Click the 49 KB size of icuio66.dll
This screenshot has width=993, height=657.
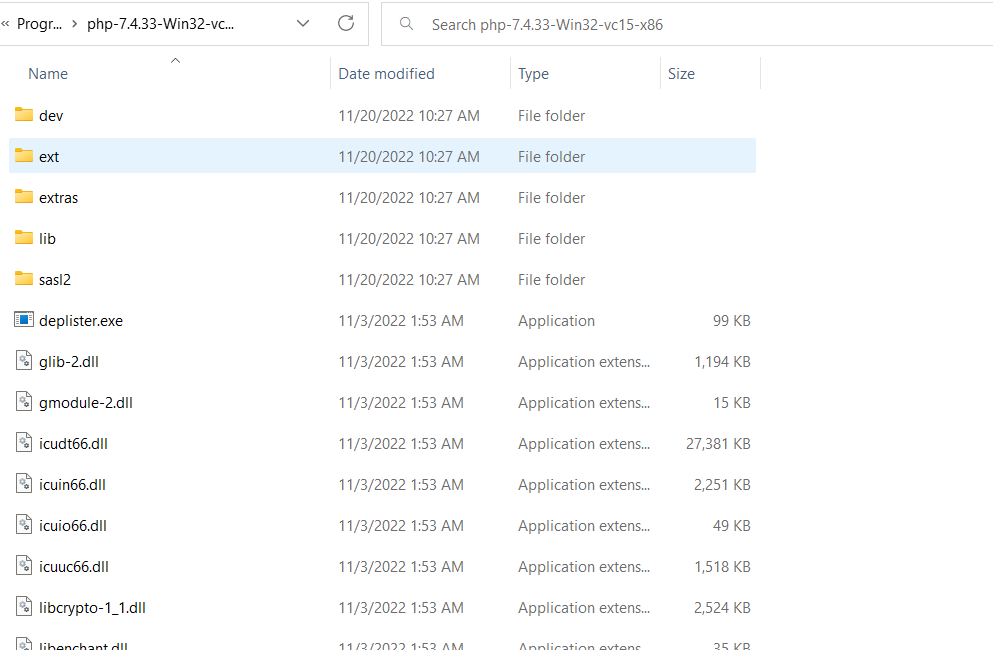coord(731,525)
